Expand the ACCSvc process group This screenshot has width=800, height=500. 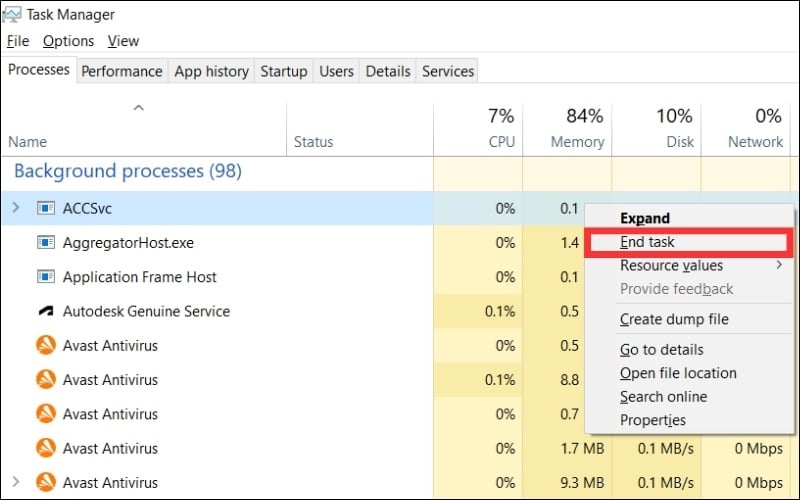[x=15, y=208]
